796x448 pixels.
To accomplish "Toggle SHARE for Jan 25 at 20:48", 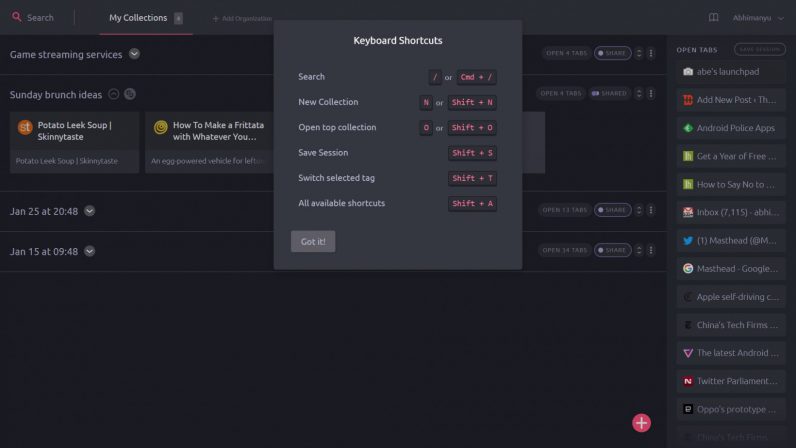I will (613, 210).
